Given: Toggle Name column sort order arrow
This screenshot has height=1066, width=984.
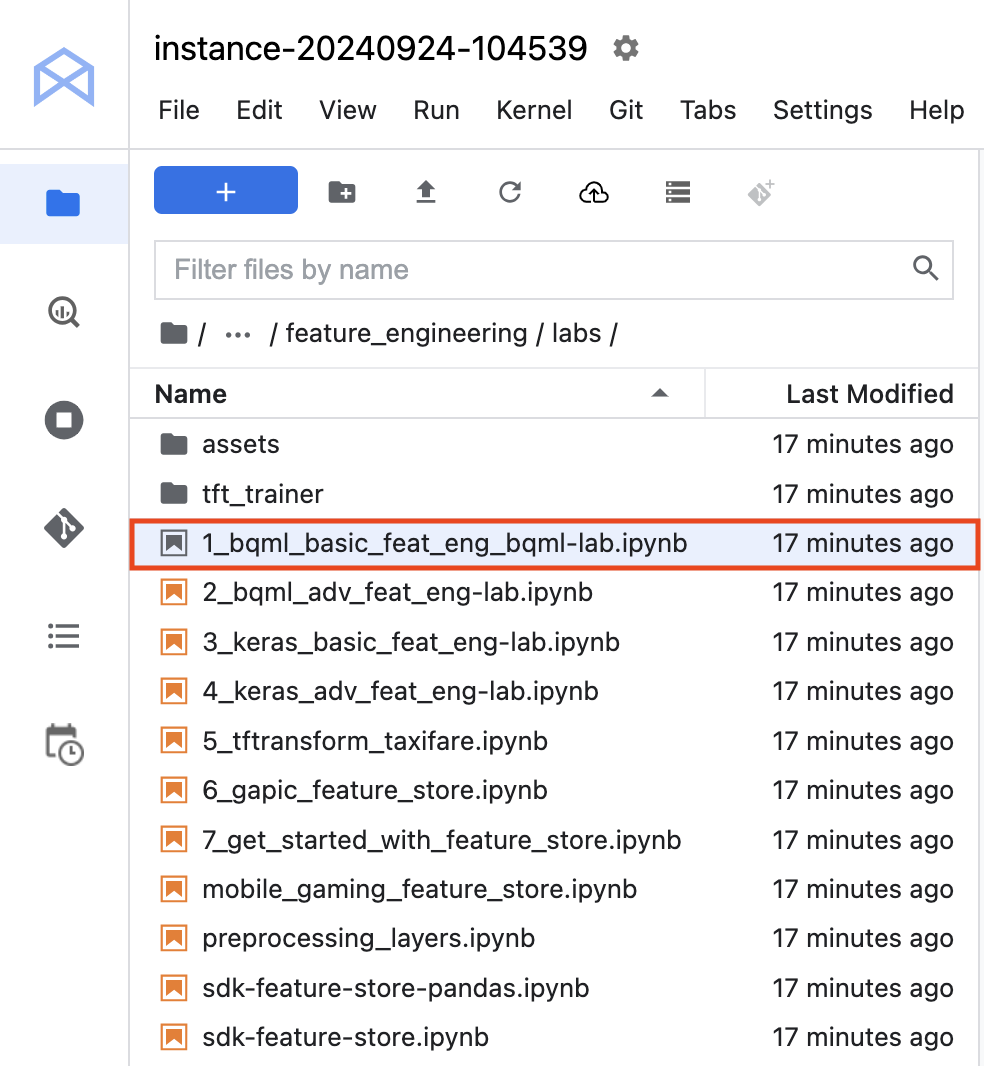Looking at the screenshot, I should pos(659,394).
